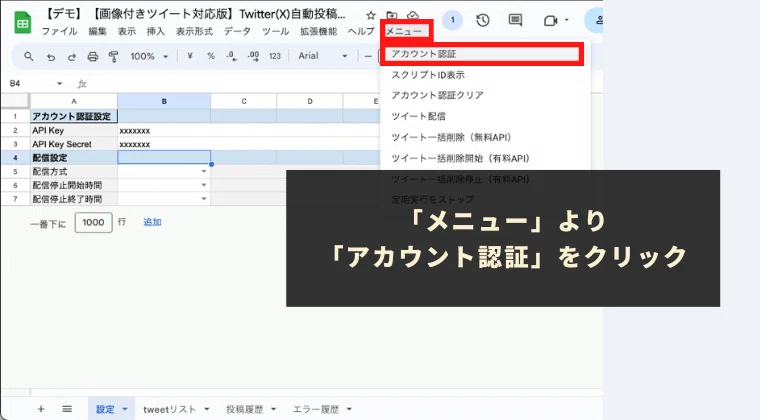This screenshot has width=760, height=420.
Task: Select the アカウント認証設定 cell
Action: click(x=74, y=116)
